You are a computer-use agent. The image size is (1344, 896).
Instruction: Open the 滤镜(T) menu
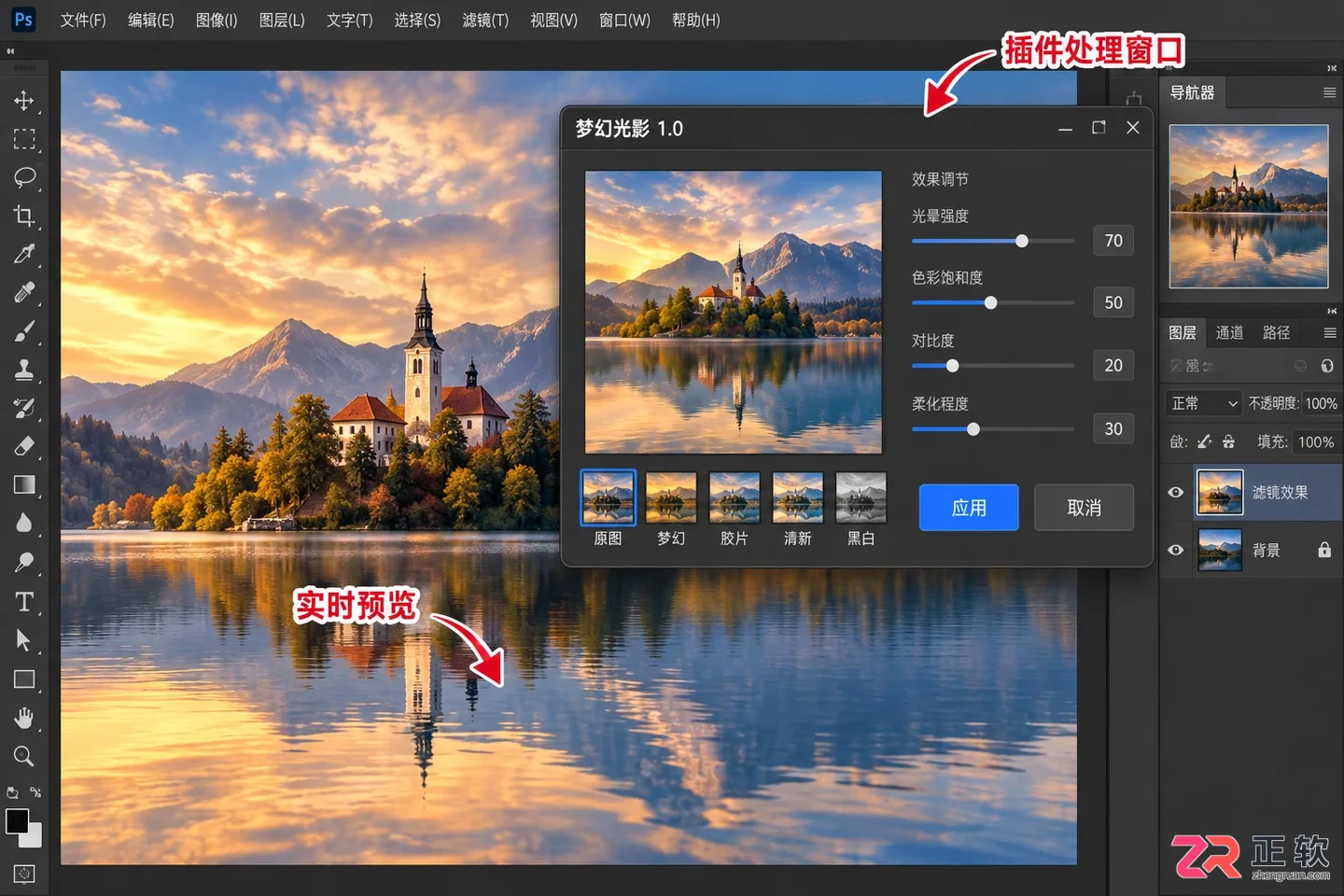[x=485, y=21]
